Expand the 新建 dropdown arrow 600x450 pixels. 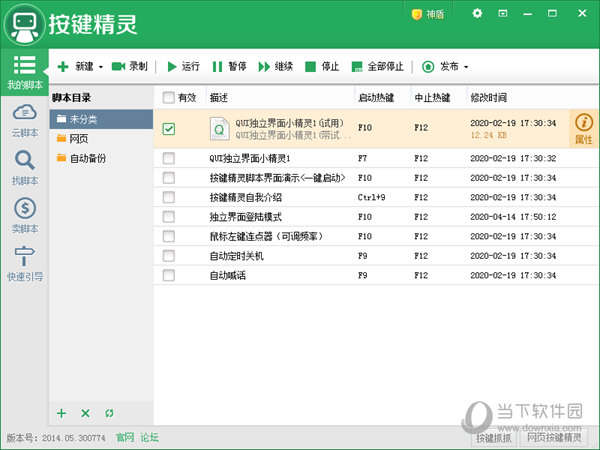pos(101,67)
